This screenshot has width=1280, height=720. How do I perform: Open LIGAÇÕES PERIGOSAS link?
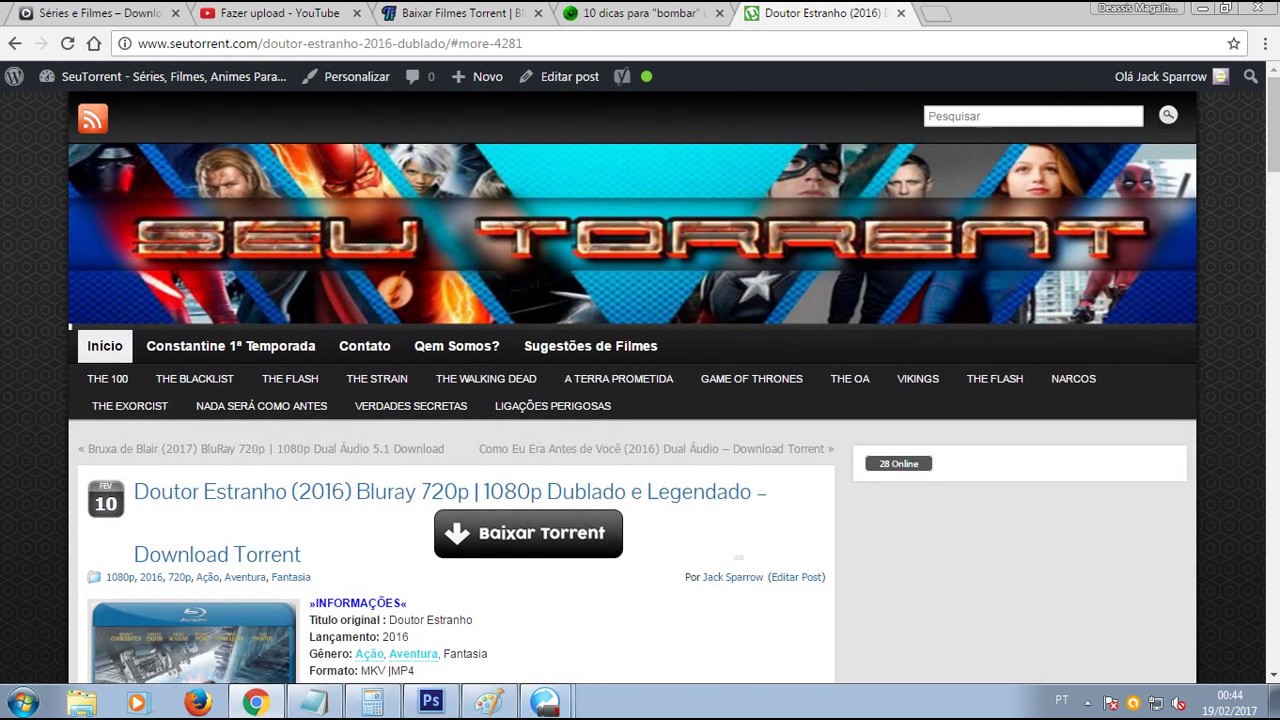click(x=553, y=406)
